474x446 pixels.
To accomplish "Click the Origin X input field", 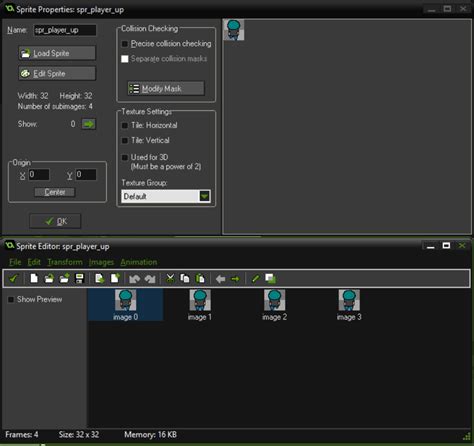I will point(39,174).
